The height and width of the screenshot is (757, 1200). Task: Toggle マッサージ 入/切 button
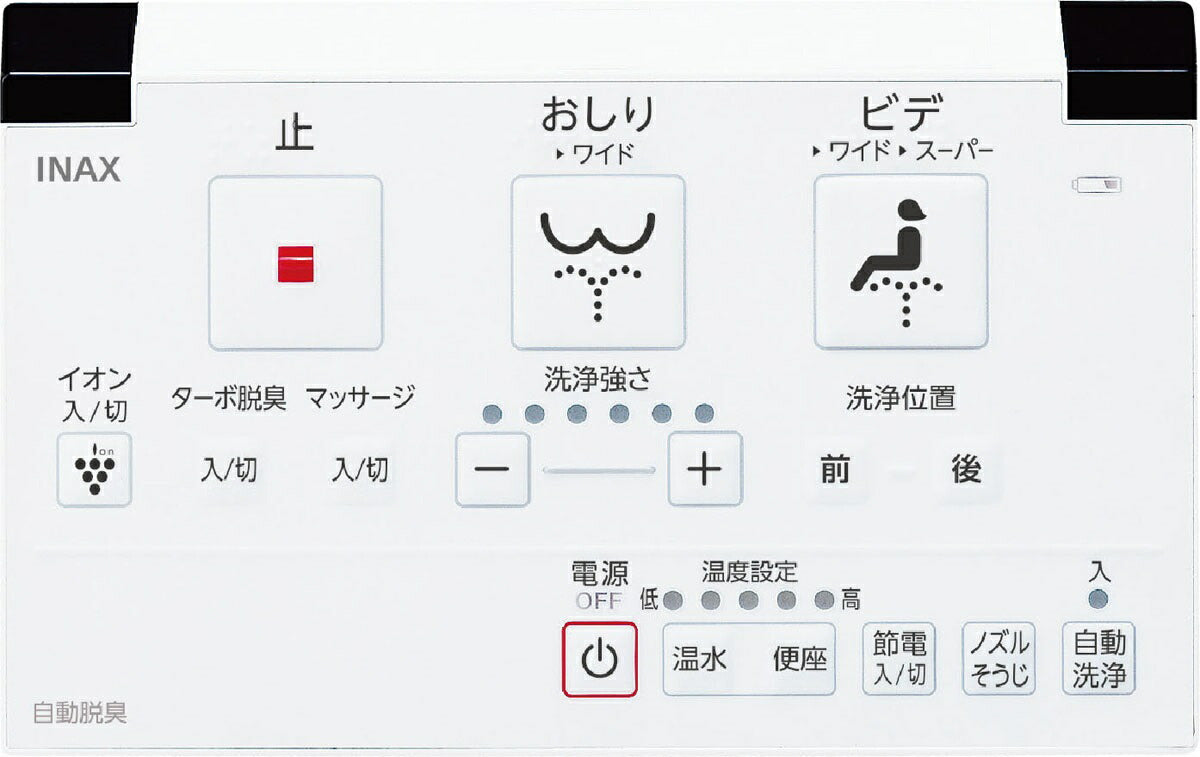point(360,469)
